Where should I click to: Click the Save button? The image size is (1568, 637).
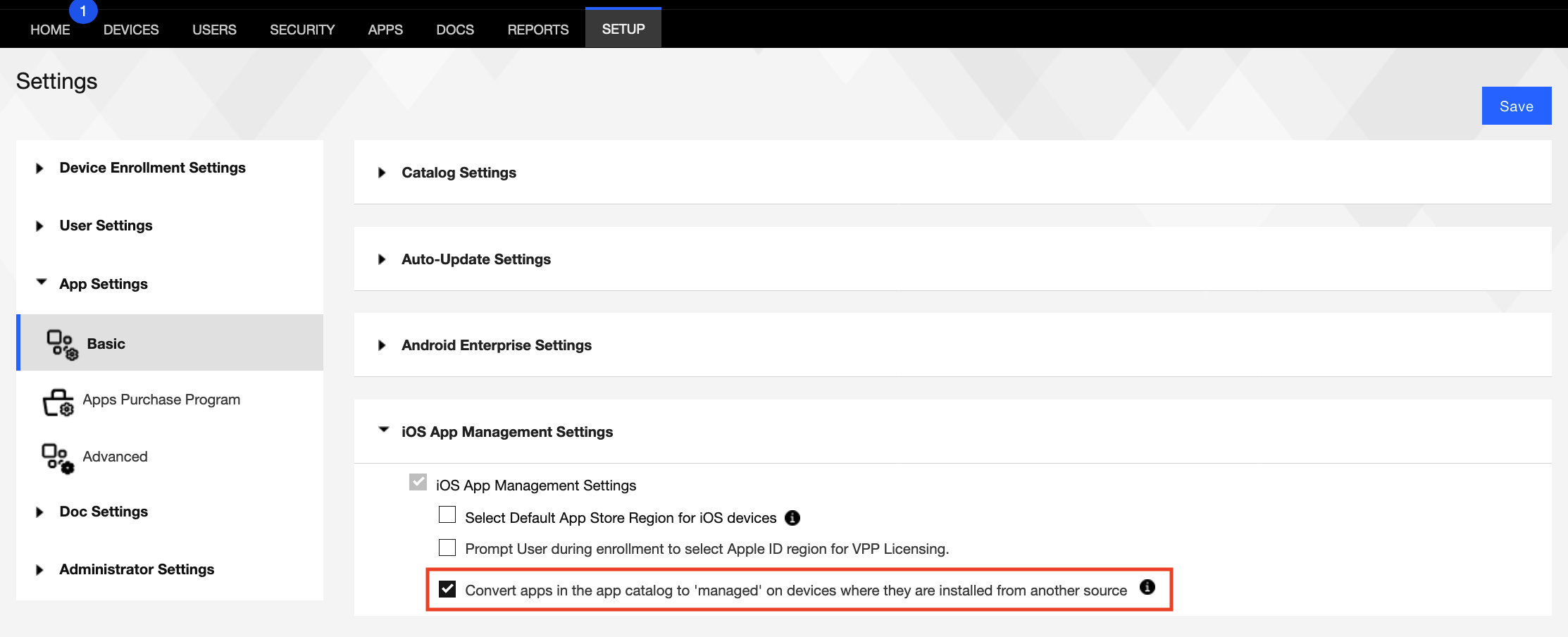[x=1516, y=106]
